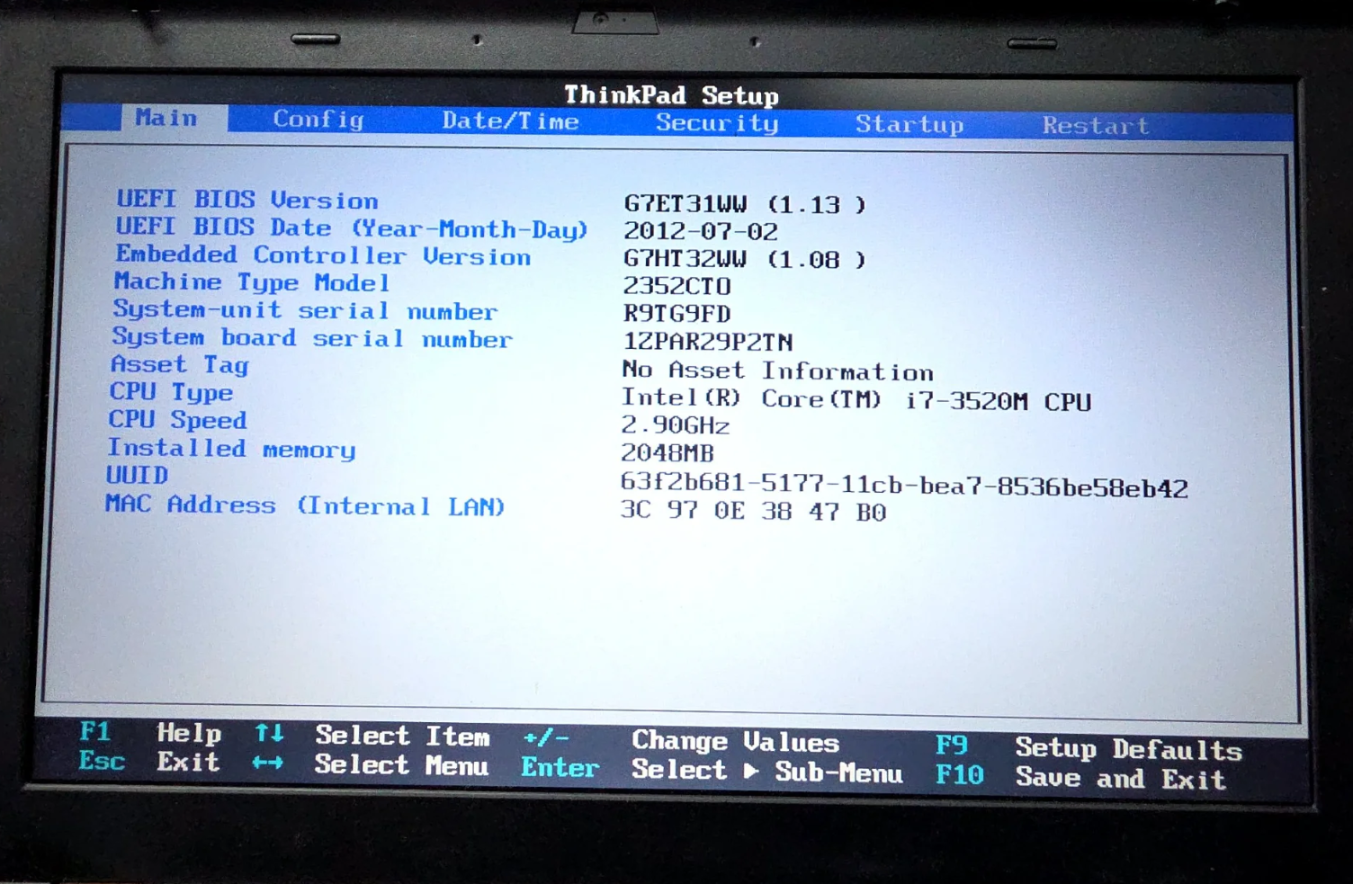The height and width of the screenshot is (884, 1353).
Task: Click the ThinkPad Setup title
Action: click(671, 96)
